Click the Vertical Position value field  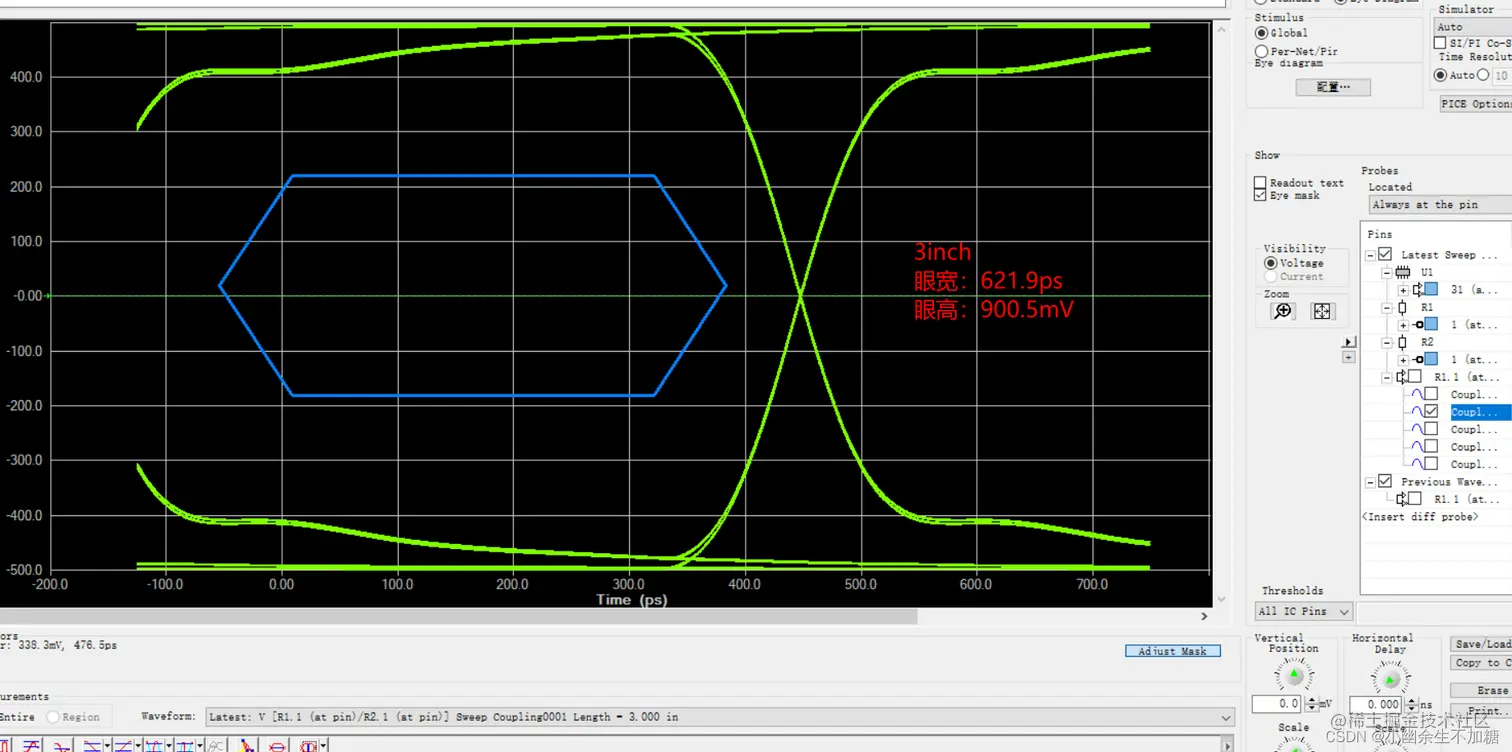(x=1276, y=705)
